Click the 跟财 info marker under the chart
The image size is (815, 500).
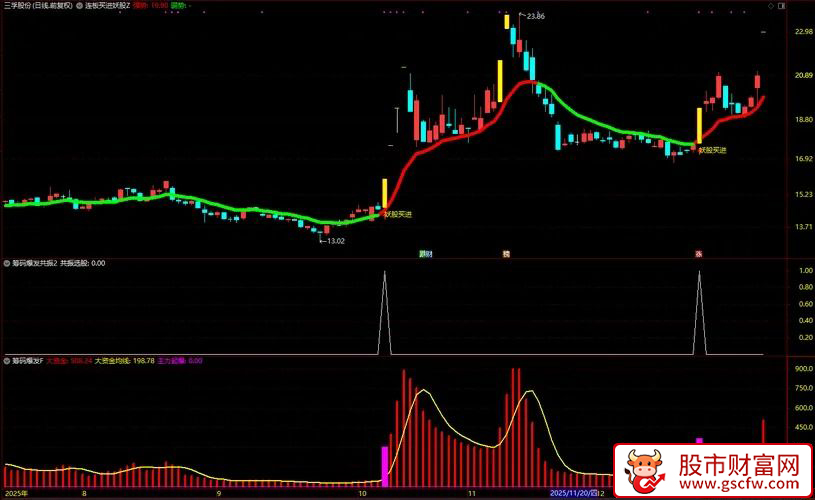(426, 254)
